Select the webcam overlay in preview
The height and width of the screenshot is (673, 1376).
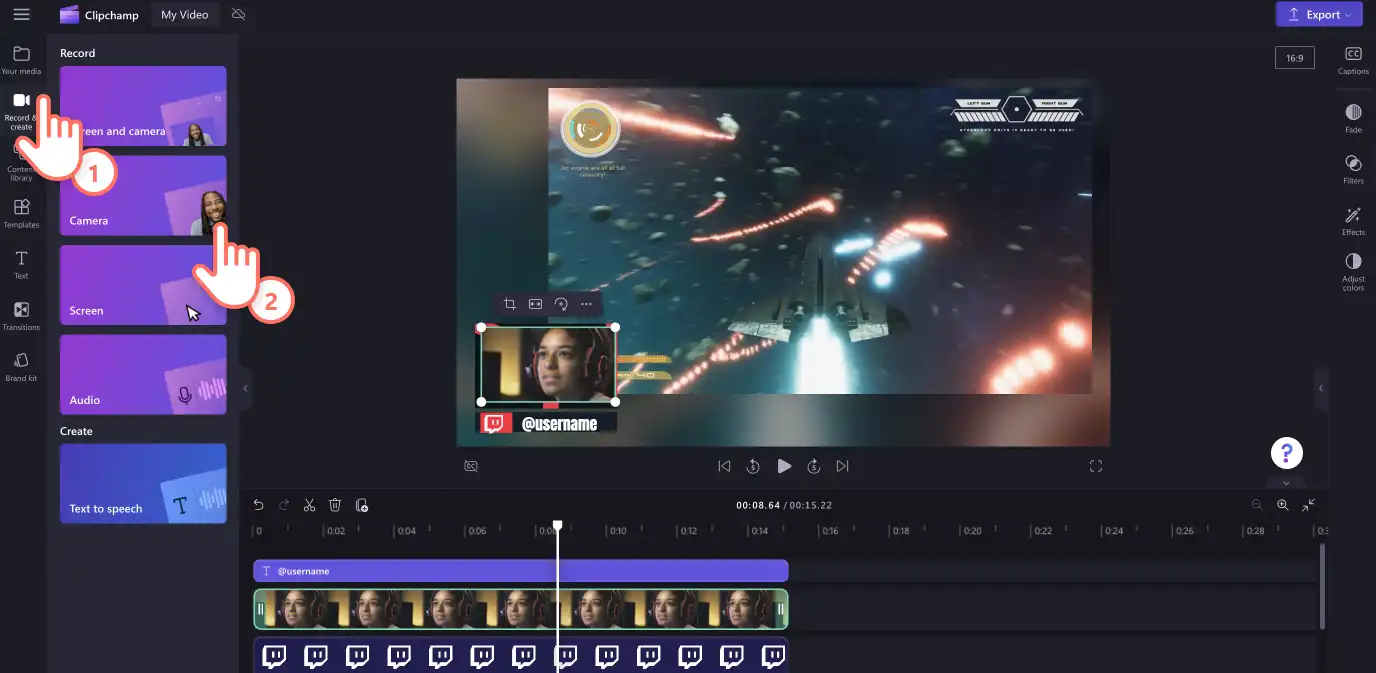click(548, 364)
